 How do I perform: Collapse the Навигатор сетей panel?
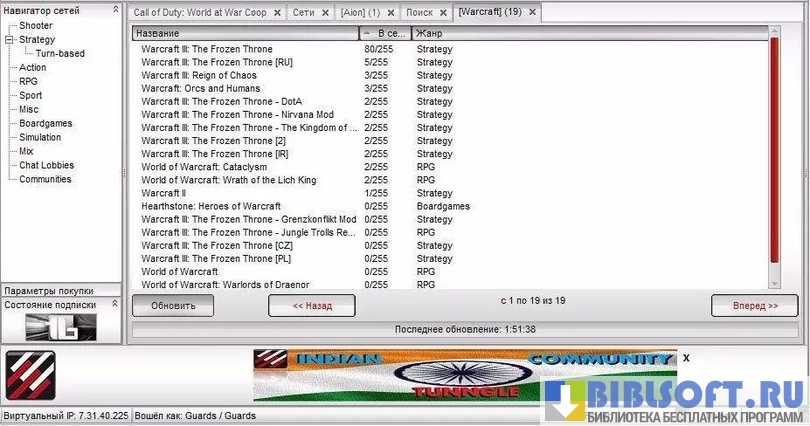115,9
